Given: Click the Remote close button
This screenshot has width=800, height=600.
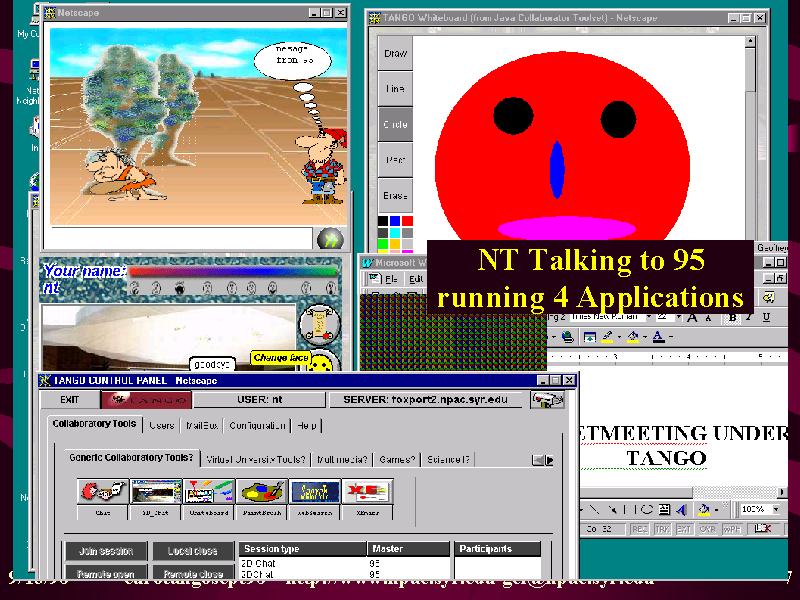Looking at the screenshot, I should click(193, 573).
